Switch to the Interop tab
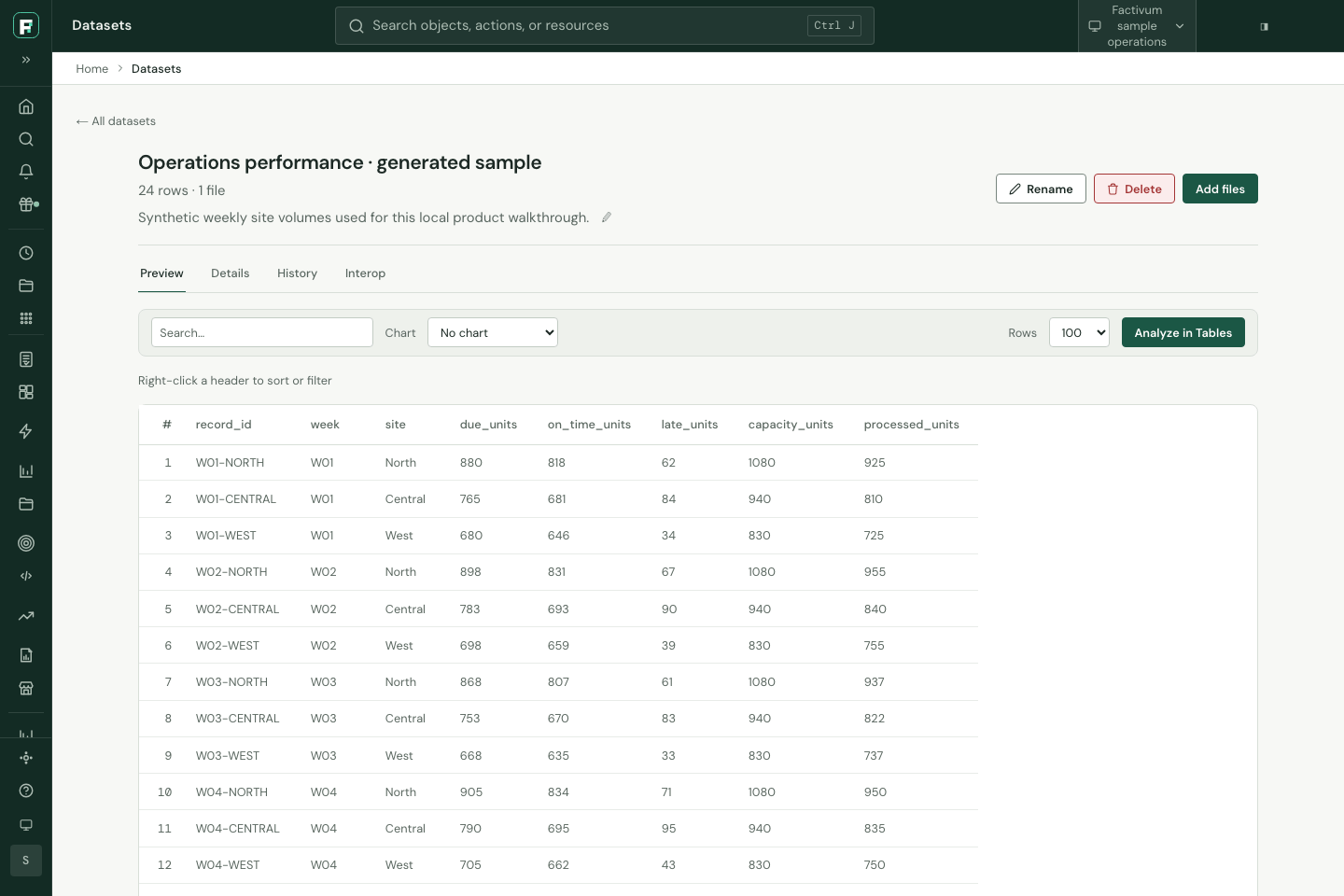The width and height of the screenshot is (1344, 896). (x=365, y=273)
